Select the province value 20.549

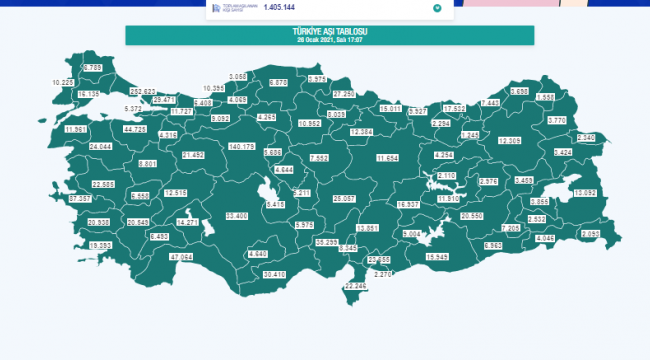click(138, 223)
